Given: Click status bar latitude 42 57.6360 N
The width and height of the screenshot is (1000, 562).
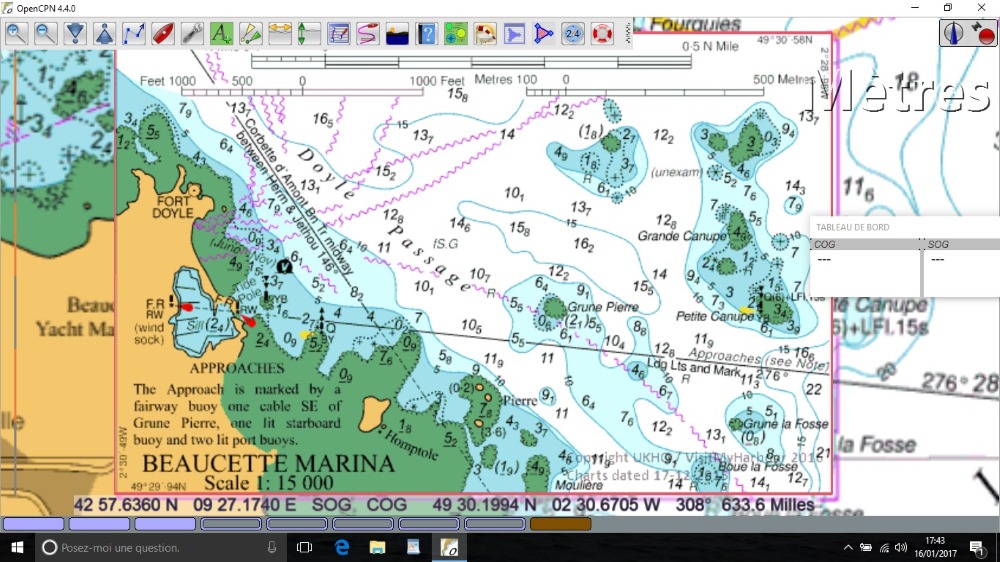Looking at the screenshot, I should pyautogui.click(x=126, y=505).
